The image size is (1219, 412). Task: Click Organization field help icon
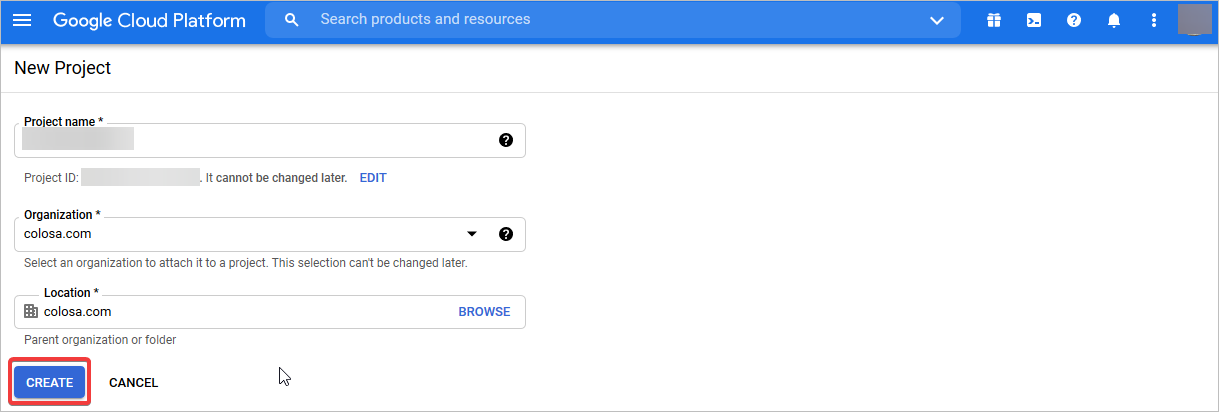coord(506,234)
